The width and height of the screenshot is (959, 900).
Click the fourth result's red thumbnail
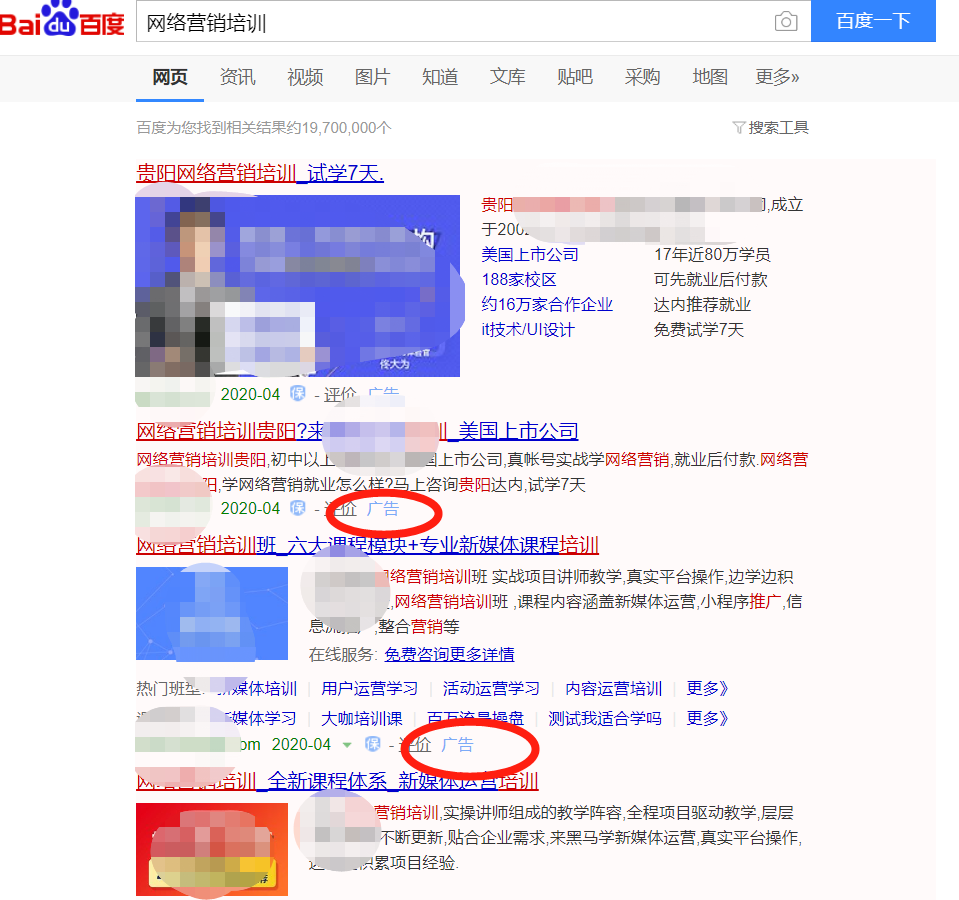[212, 849]
